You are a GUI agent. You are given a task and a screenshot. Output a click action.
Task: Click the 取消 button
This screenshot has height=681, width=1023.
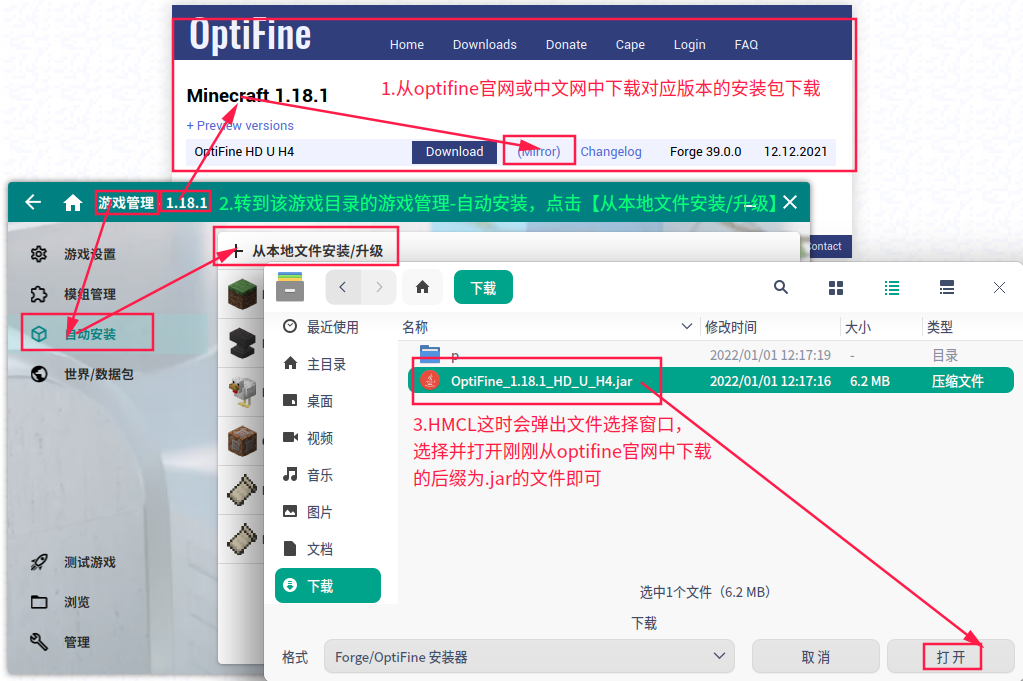tap(816, 656)
